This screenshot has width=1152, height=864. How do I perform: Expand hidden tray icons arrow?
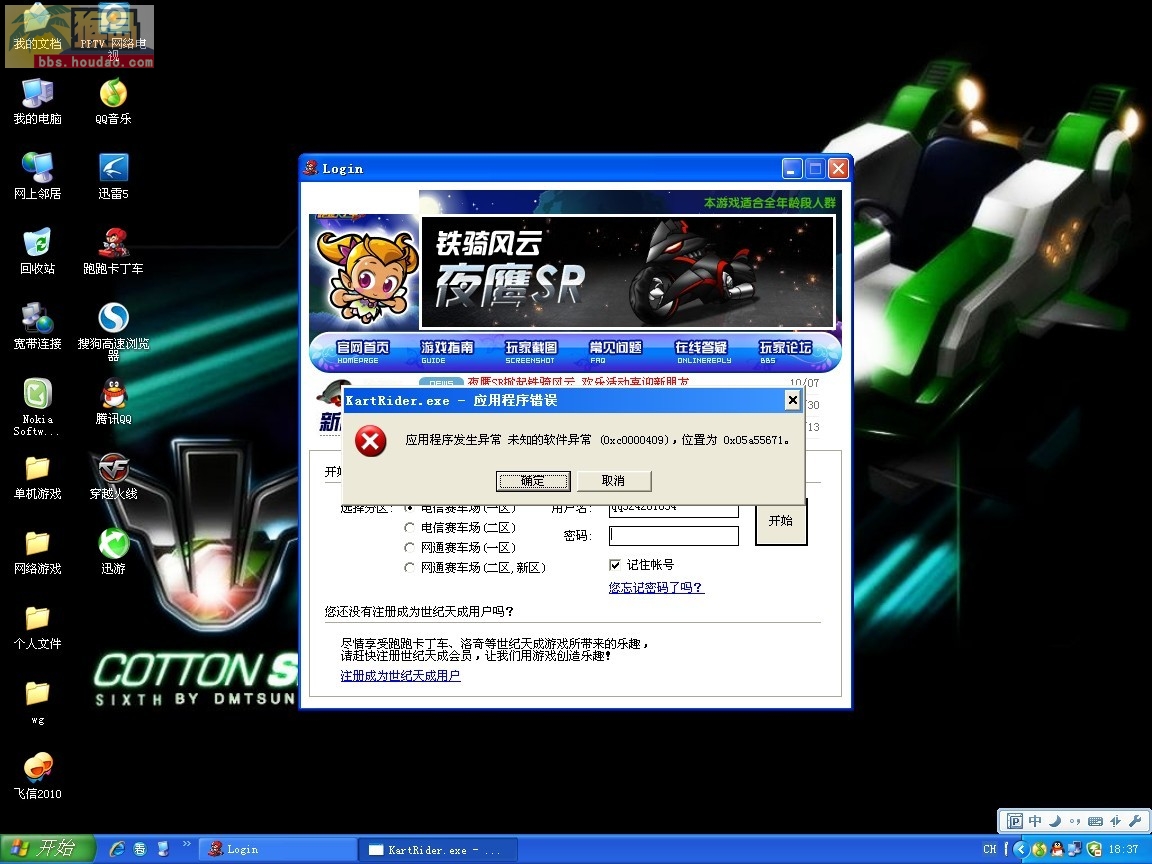(1020, 849)
